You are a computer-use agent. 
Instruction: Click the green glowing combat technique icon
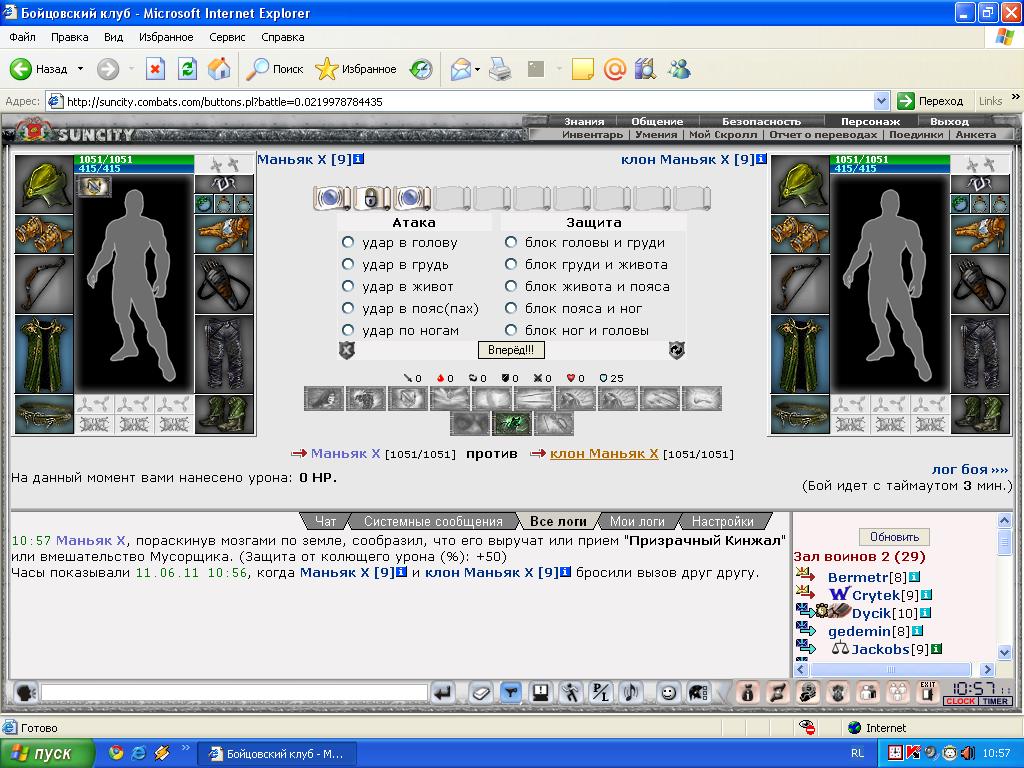tap(511, 423)
